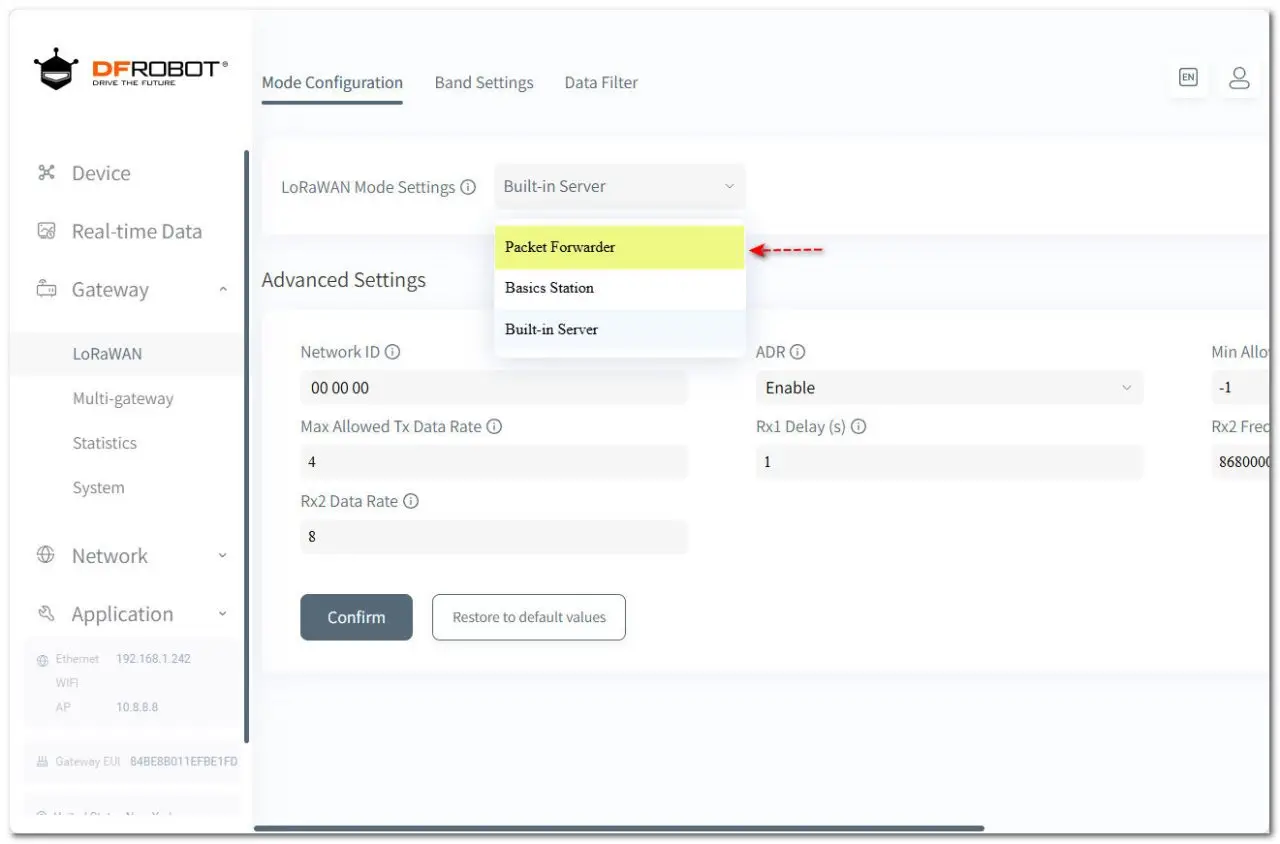Image resolution: width=1280 pixels, height=844 pixels.
Task: Click the Network globe icon
Action: point(45,555)
